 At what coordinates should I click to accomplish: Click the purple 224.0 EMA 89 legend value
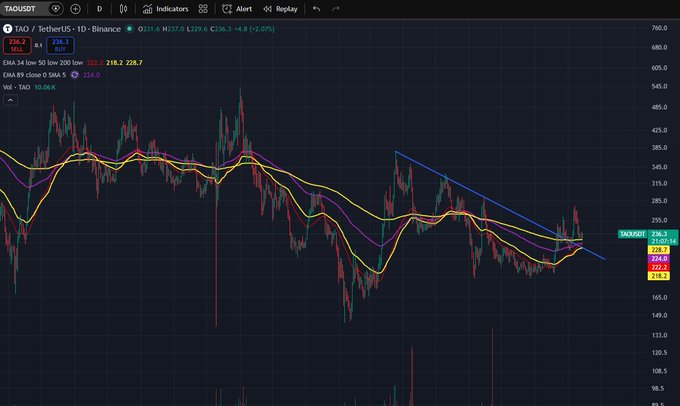coord(92,75)
